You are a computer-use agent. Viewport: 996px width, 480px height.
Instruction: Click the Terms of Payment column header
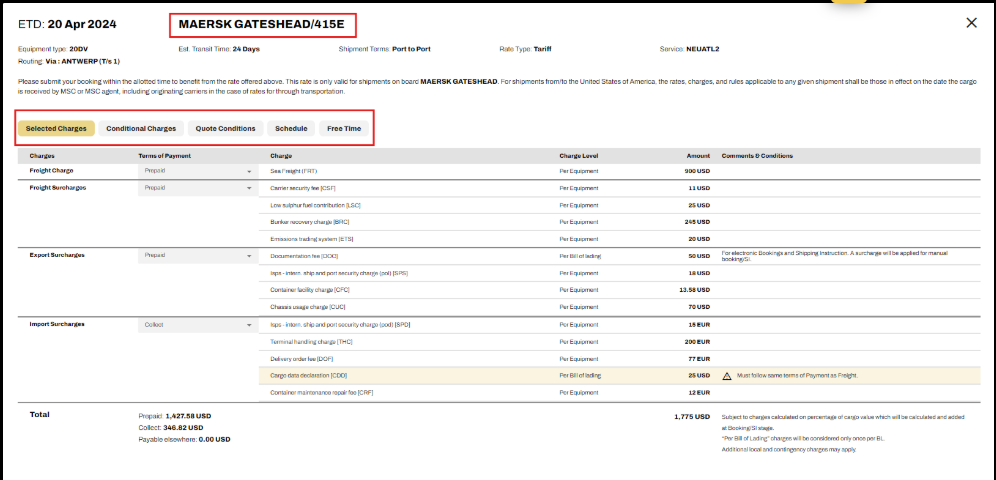(x=165, y=156)
